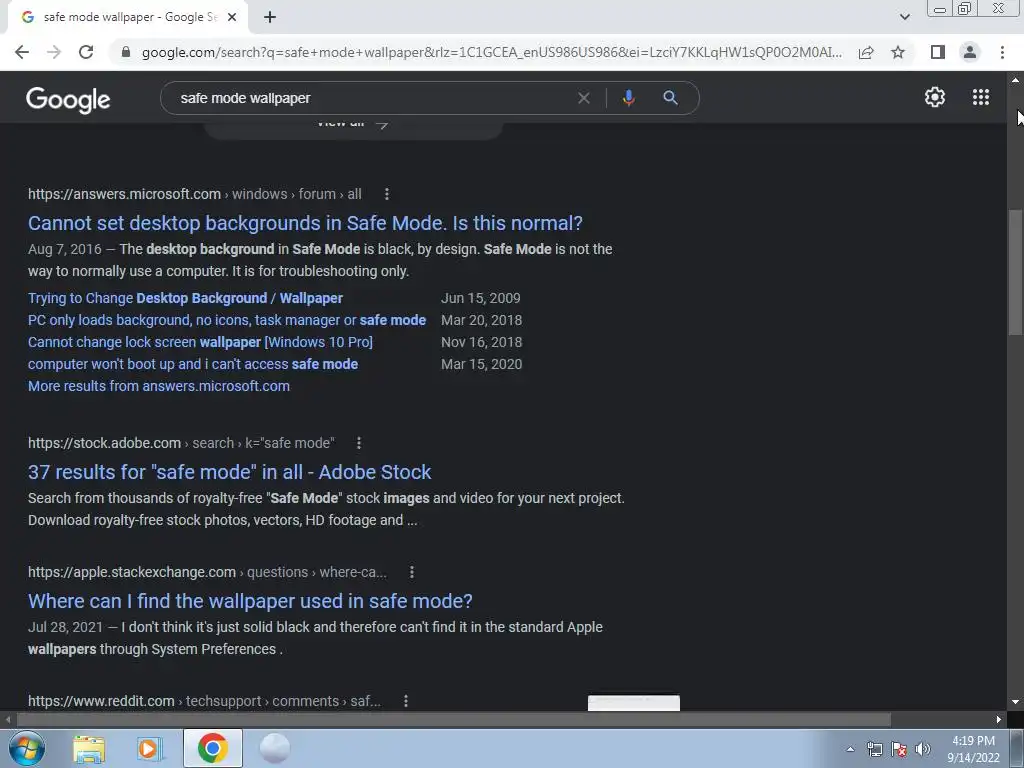Go to Google home via logo

pos(68,99)
